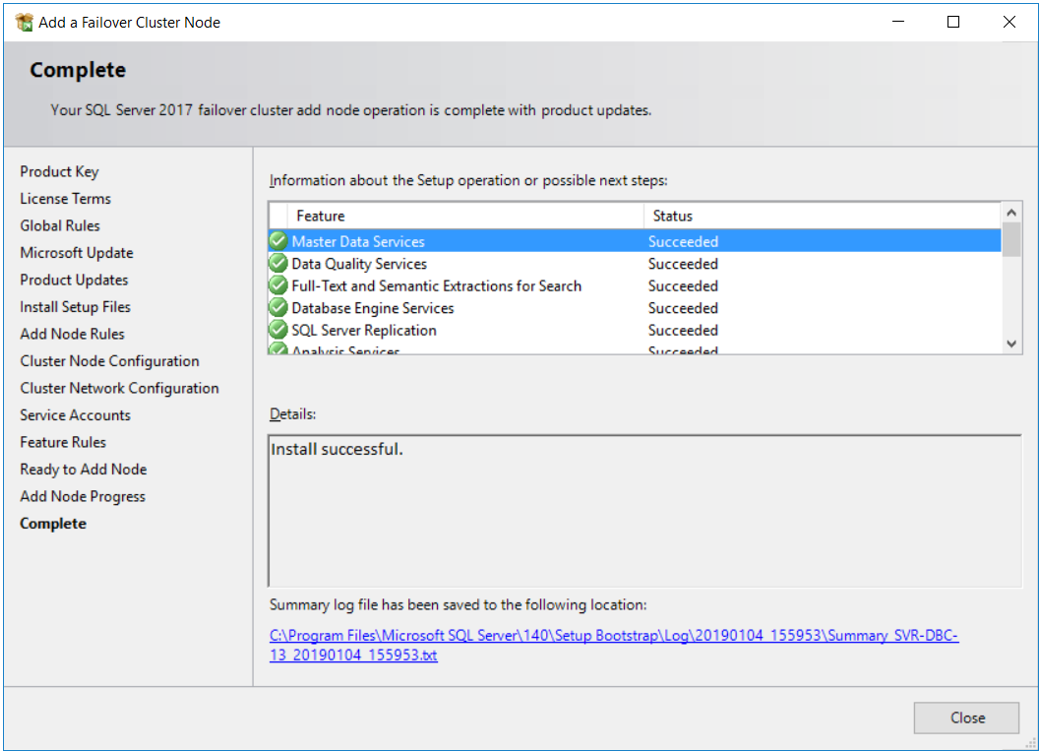Click Succeeded status for Data Quality Services
Image resolution: width=1041 pixels, height=755 pixels.
click(682, 264)
